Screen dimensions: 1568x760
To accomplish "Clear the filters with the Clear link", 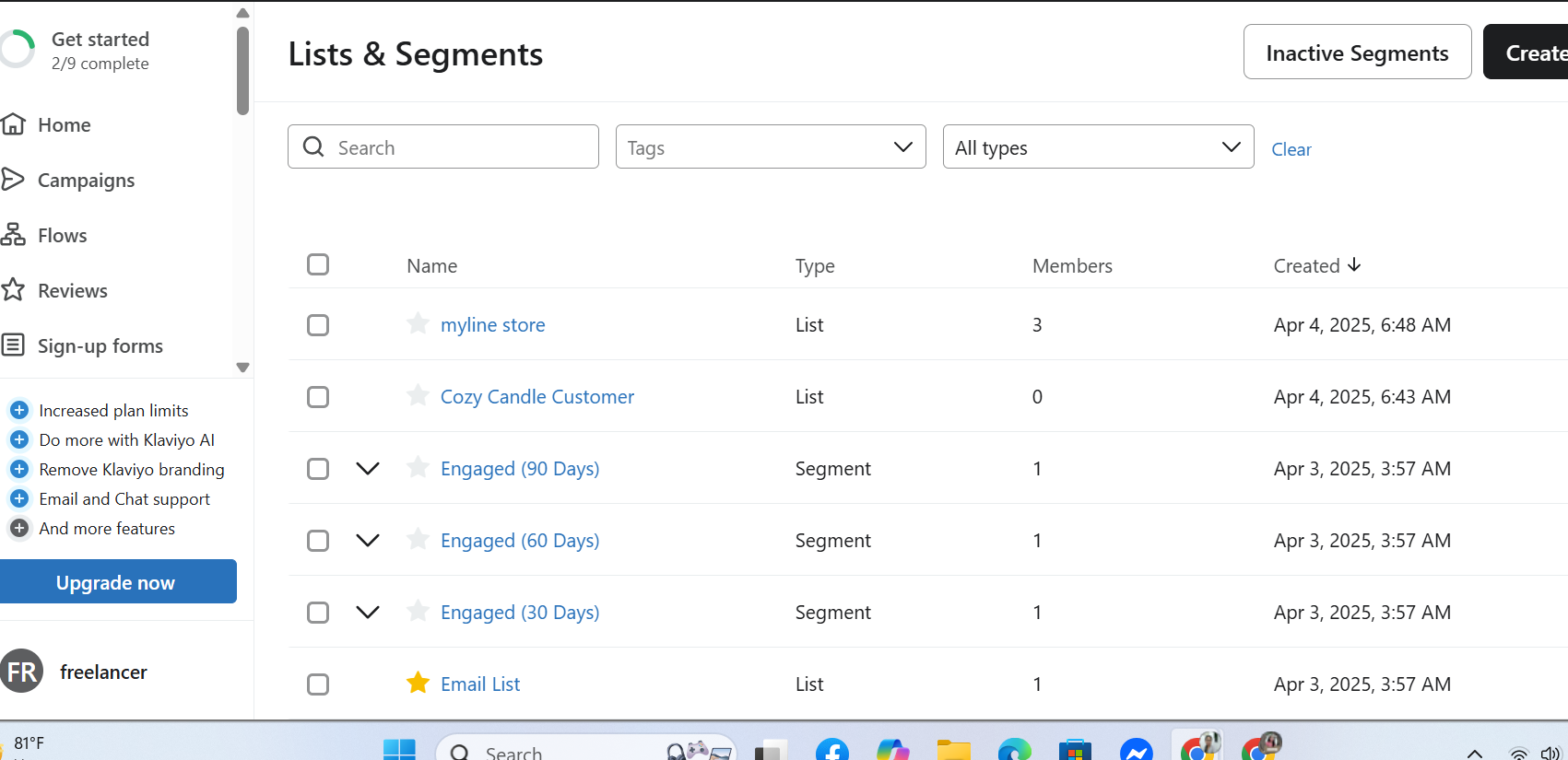I will coord(1291,149).
